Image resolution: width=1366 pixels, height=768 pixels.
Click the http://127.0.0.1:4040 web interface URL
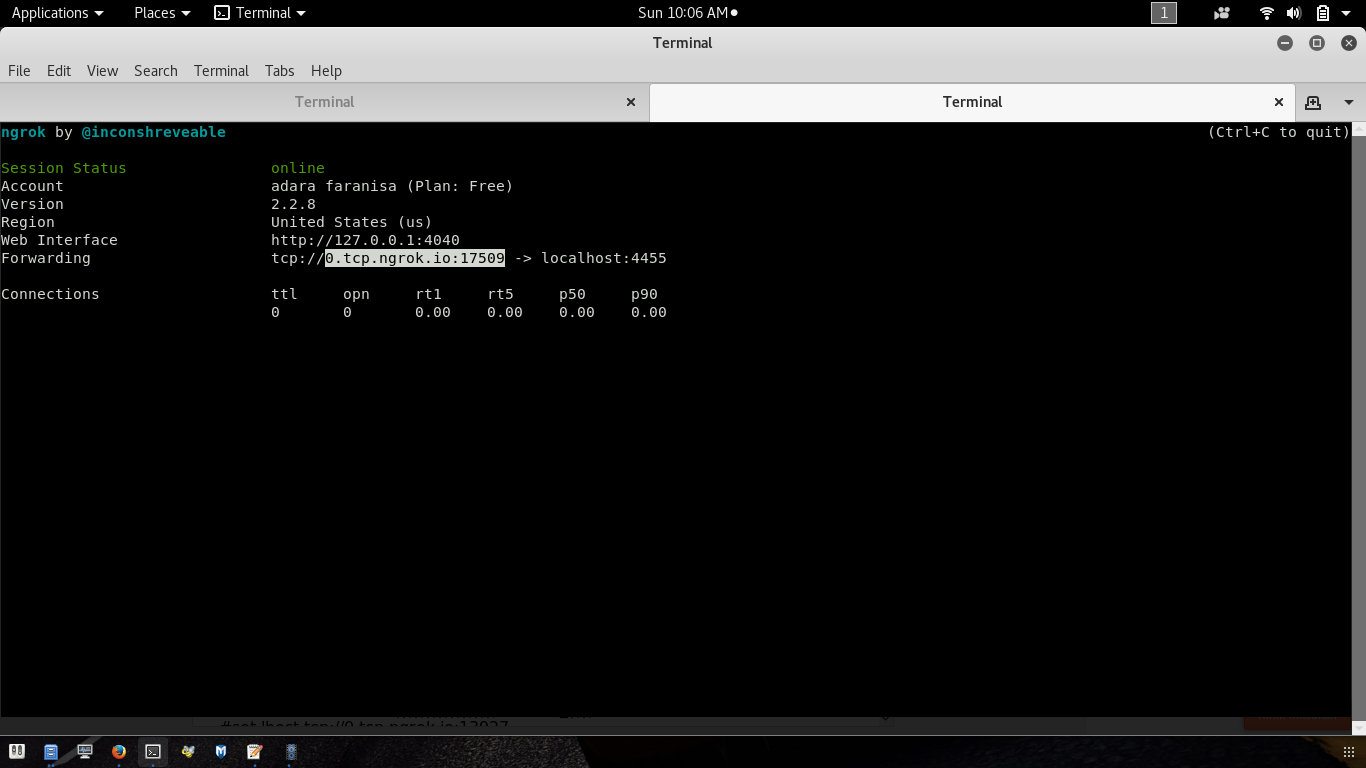point(365,240)
